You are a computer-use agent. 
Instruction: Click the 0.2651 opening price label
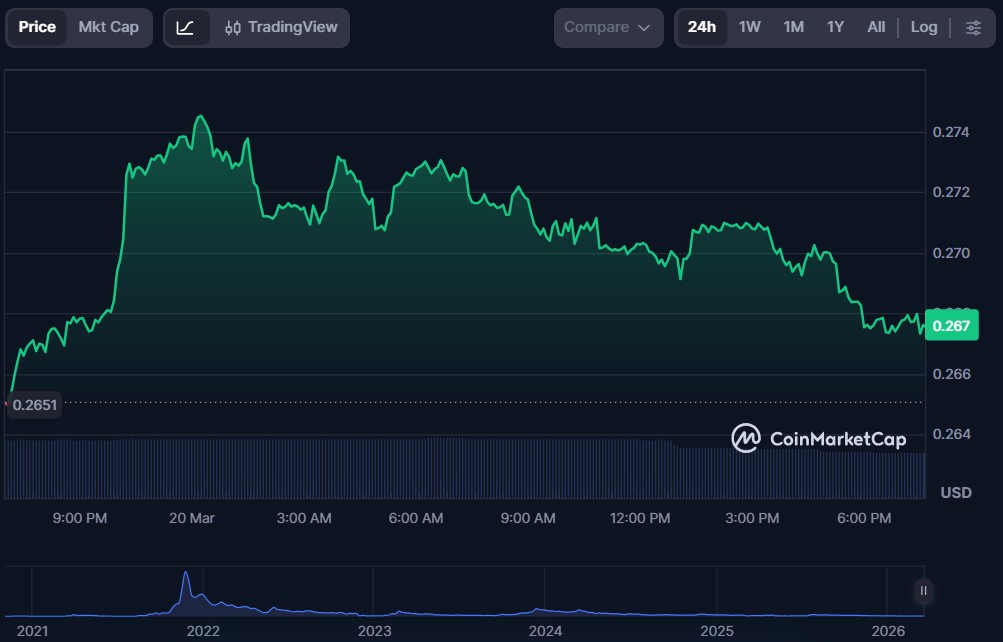(x=34, y=405)
